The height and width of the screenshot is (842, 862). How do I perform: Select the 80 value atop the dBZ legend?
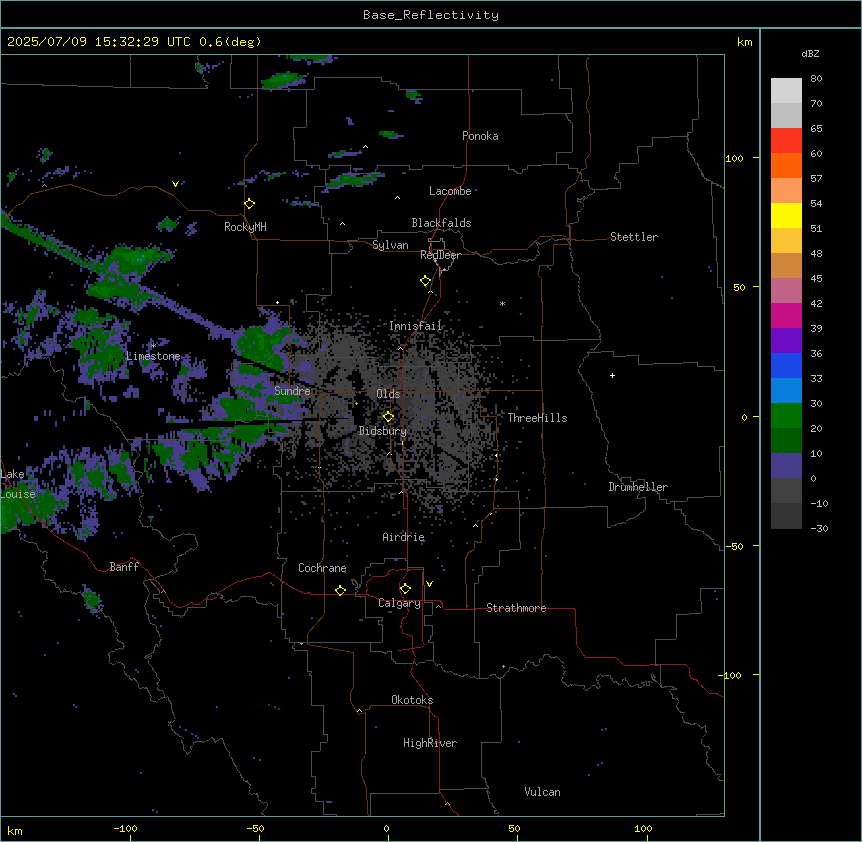[816, 78]
